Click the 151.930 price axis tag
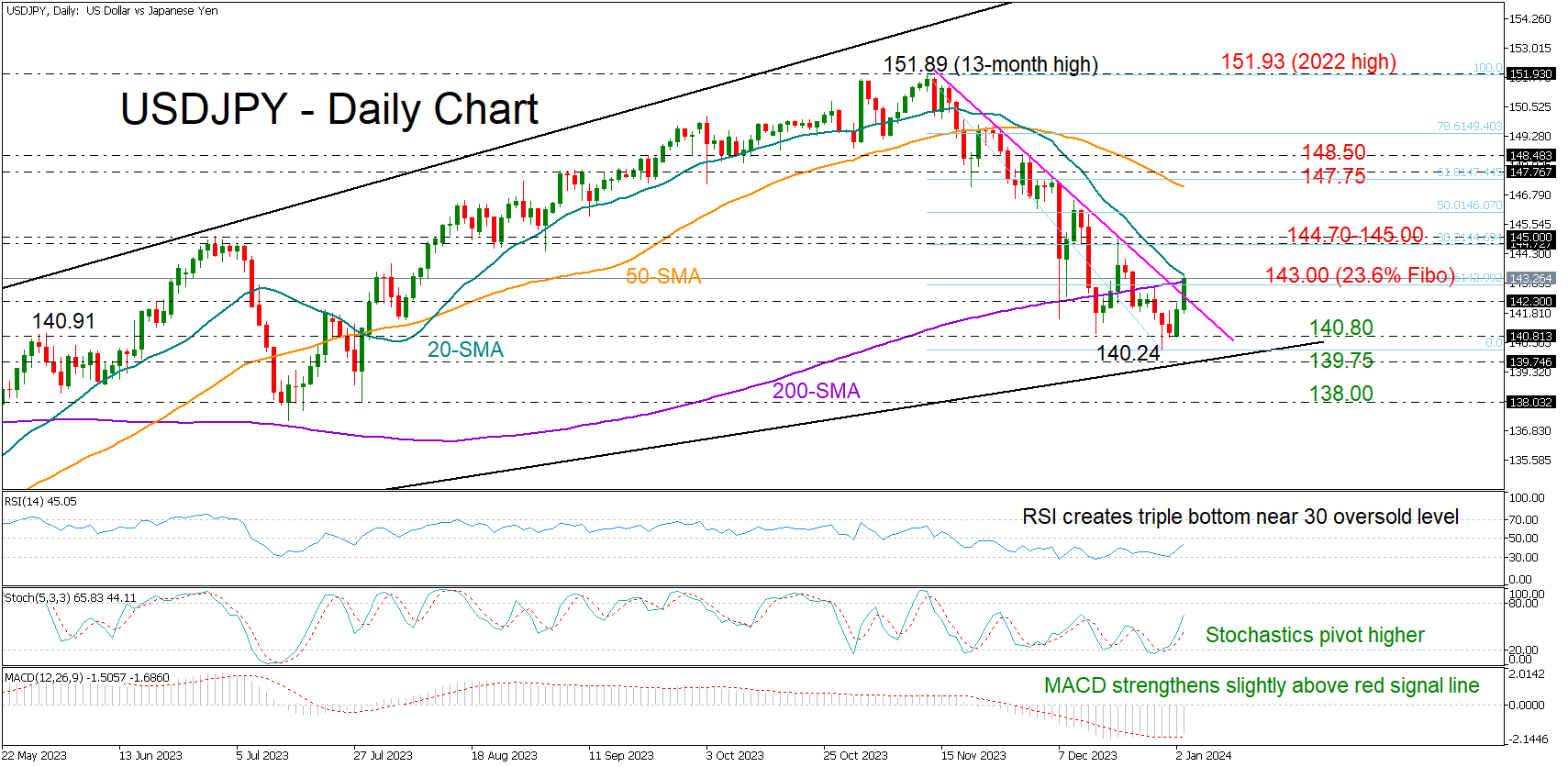This screenshot has height=767, width=1568. (x=1530, y=73)
